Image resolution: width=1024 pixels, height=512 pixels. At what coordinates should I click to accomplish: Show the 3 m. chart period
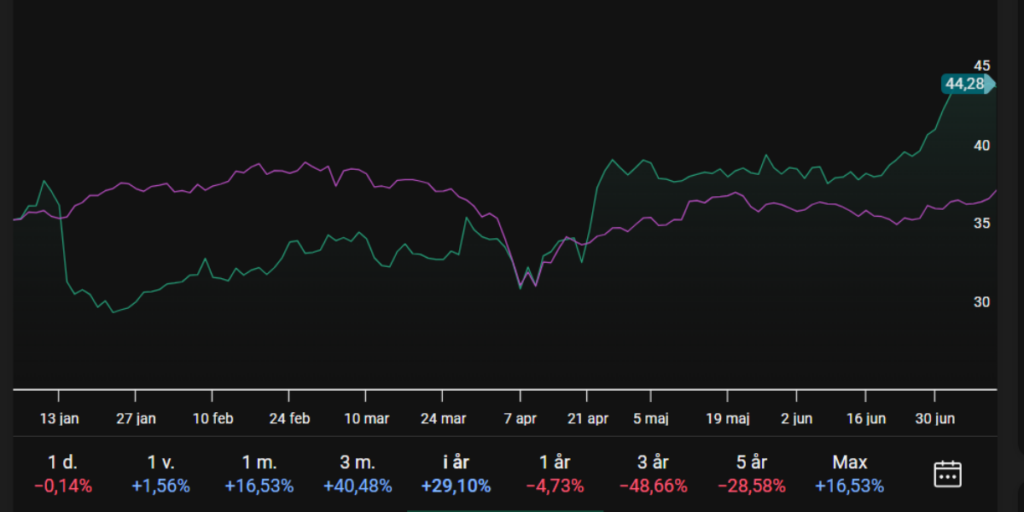click(357, 474)
